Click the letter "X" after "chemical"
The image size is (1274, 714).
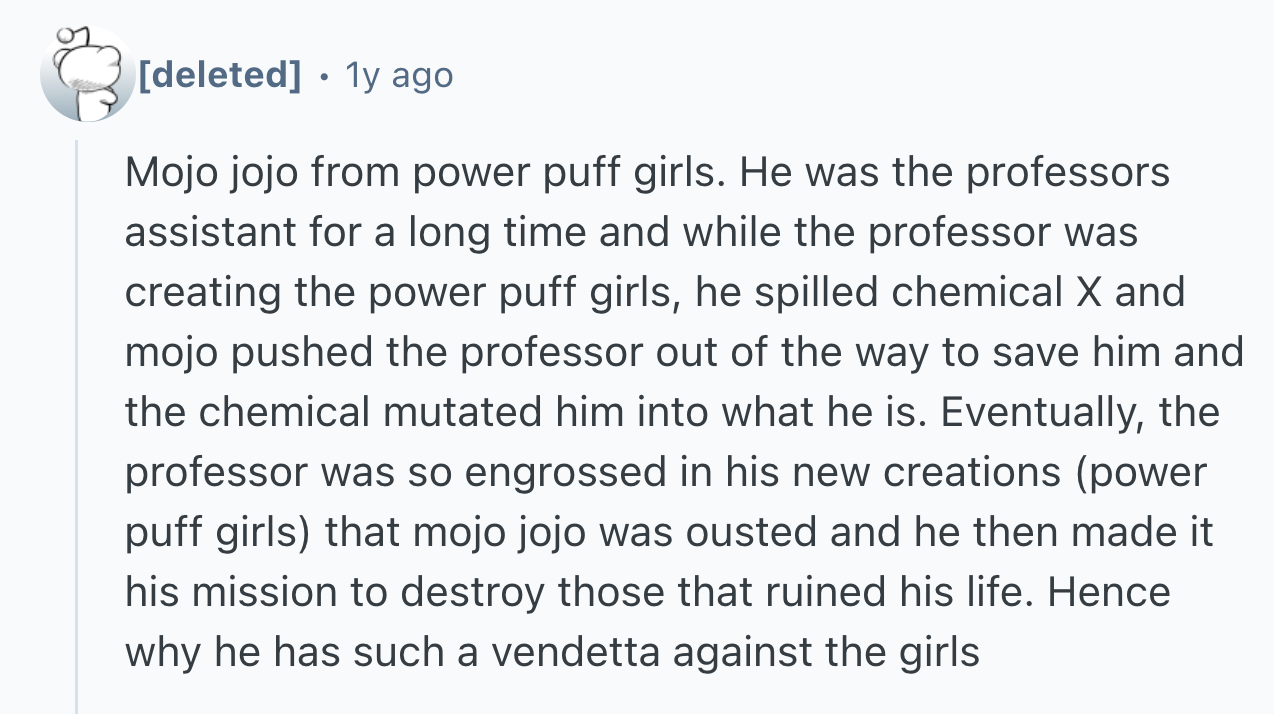pos(1086,292)
